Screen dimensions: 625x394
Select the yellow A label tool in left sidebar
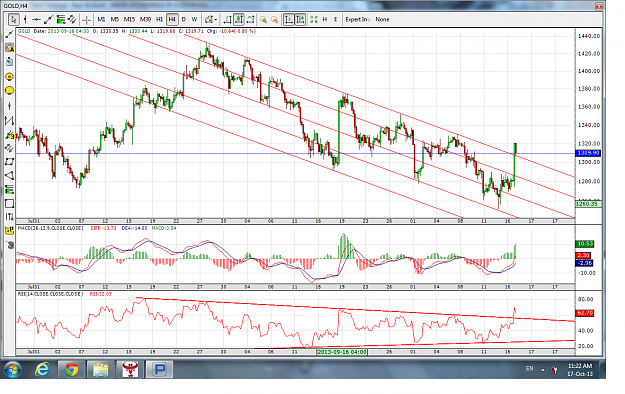[x=10, y=48]
